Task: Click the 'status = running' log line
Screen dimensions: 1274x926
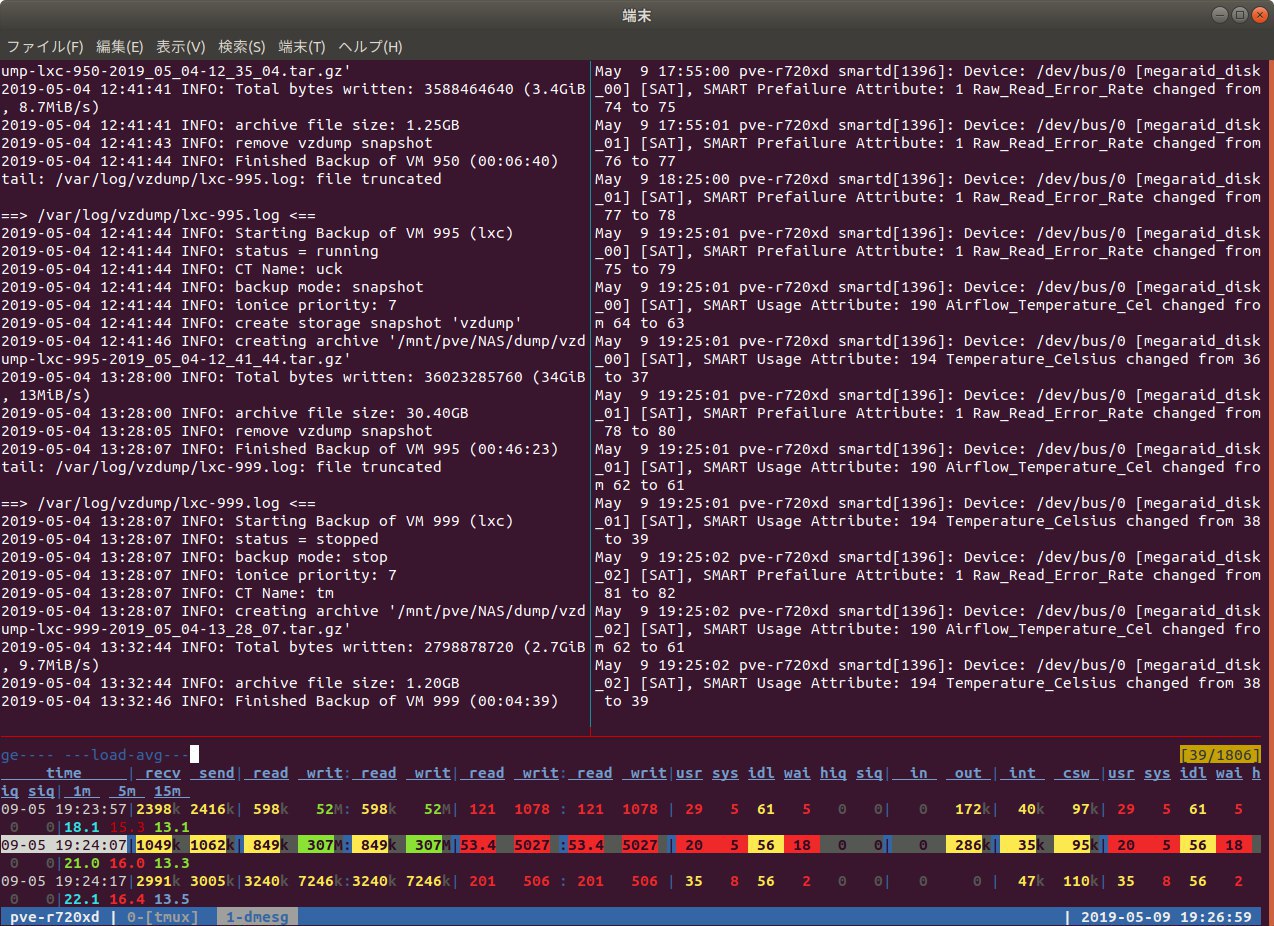Action: click(x=189, y=251)
